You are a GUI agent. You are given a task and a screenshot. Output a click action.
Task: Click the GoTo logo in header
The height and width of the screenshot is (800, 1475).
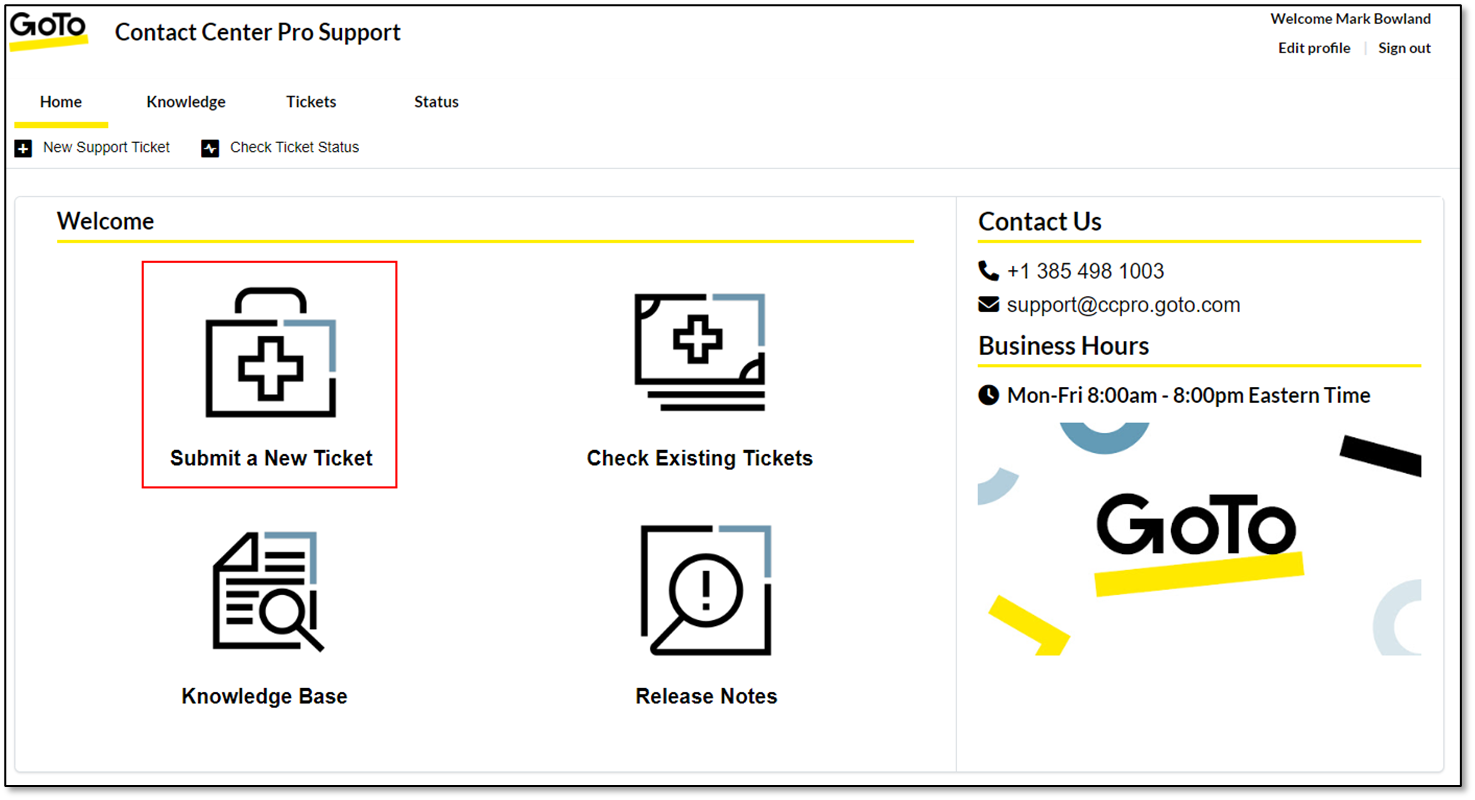tap(48, 30)
